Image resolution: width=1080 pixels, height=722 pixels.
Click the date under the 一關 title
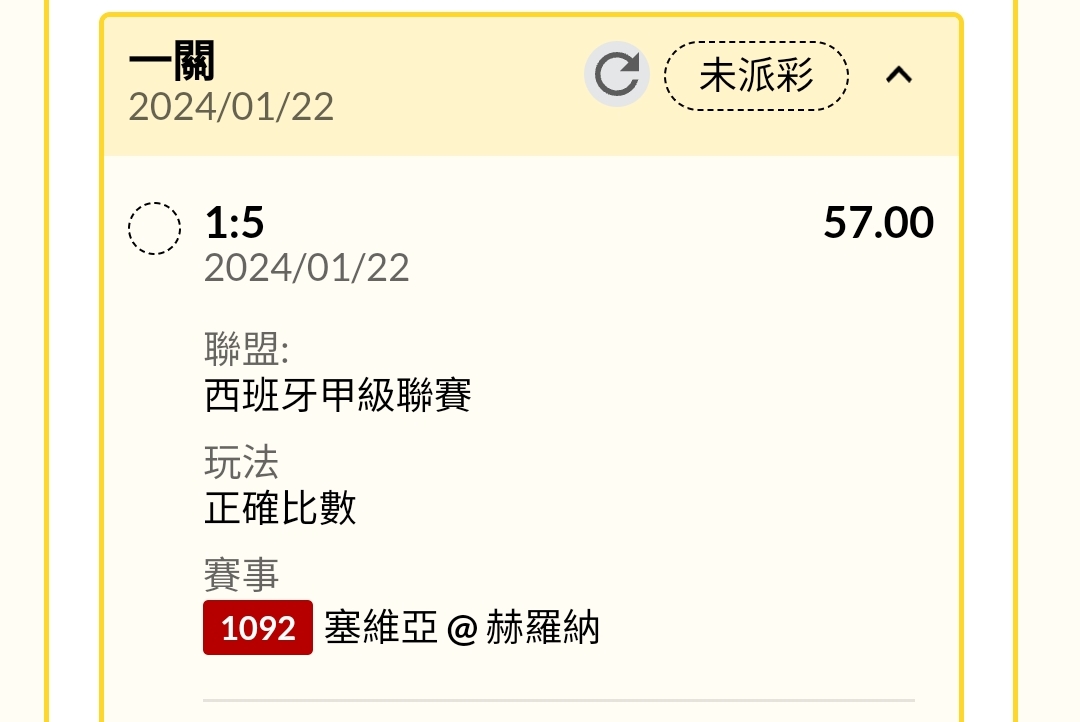pyautogui.click(x=231, y=107)
